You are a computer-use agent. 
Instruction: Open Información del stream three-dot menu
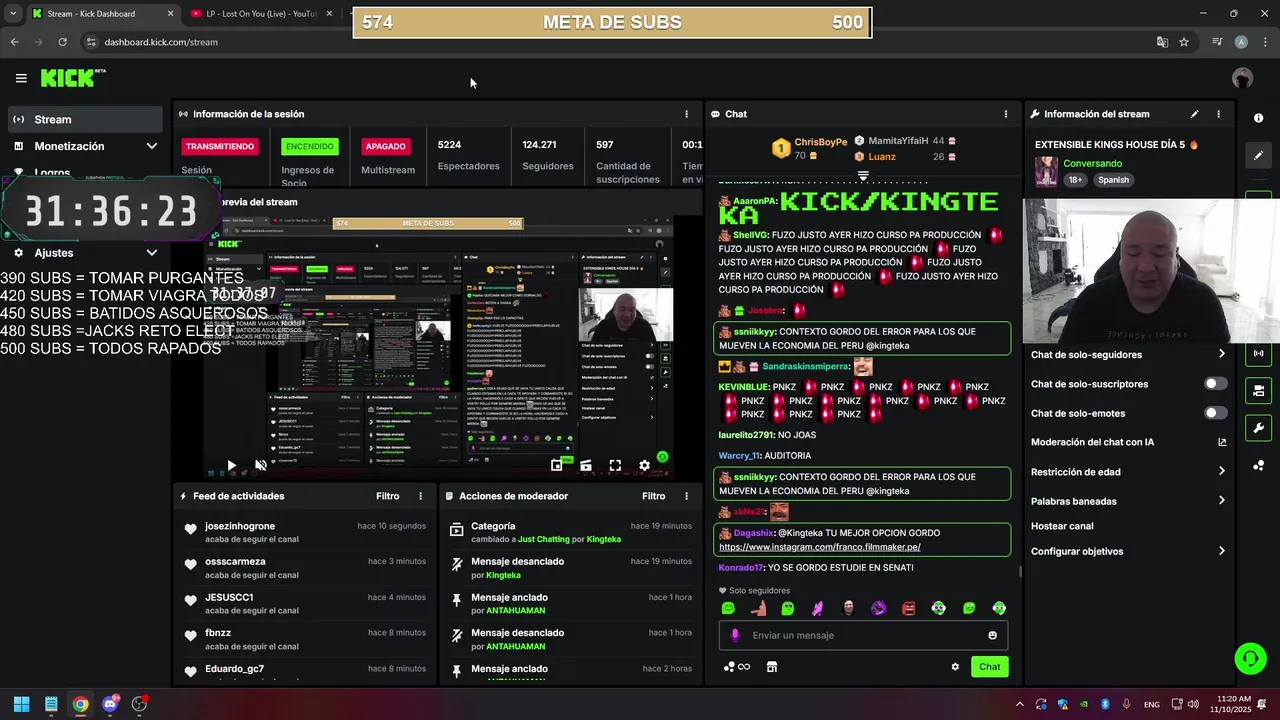tap(1218, 114)
